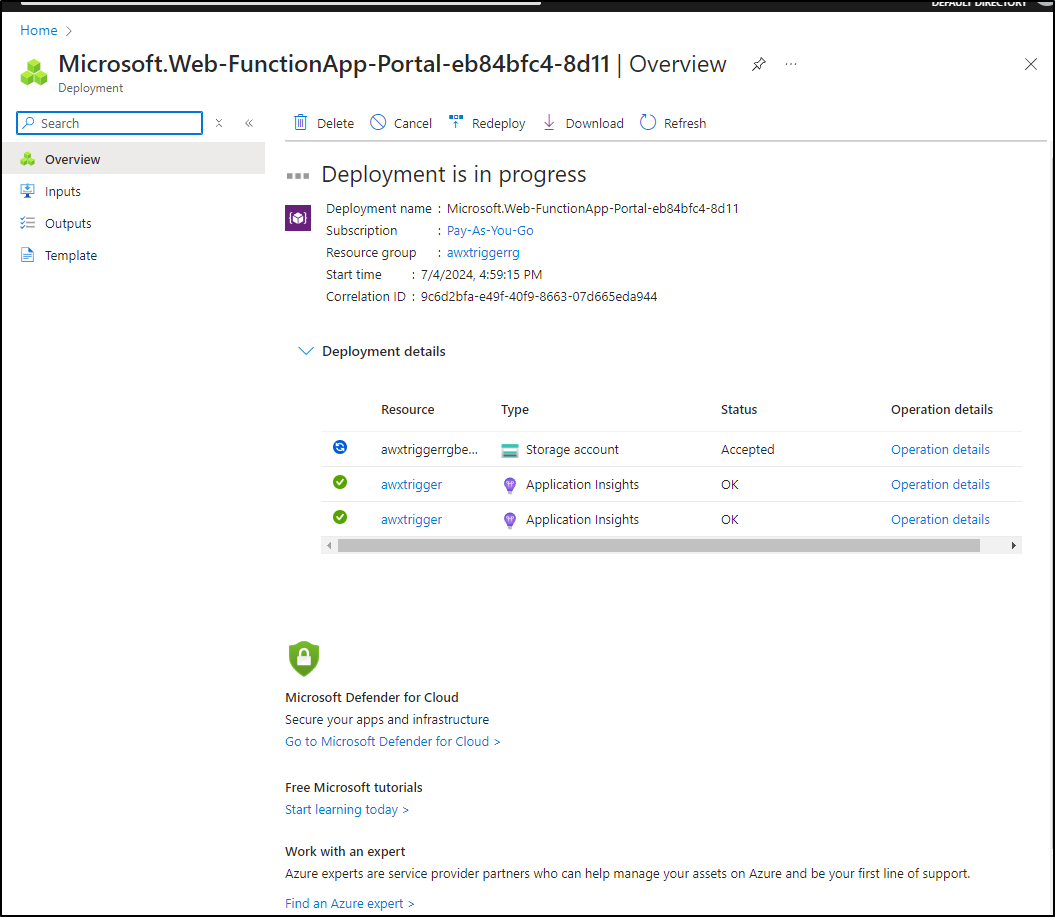Image resolution: width=1055 pixels, height=917 pixels.
Task: Click the Microsoft Defender for Cloud heading
Action: click(372, 698)
